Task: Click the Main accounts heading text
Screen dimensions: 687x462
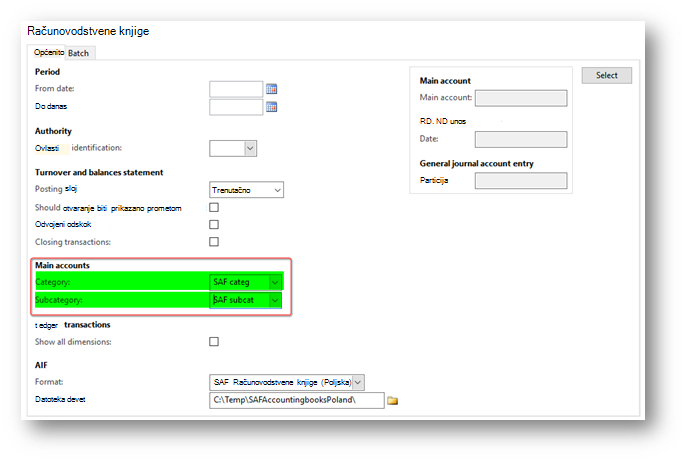Action: pyautogui.click(x=62, y=265)
